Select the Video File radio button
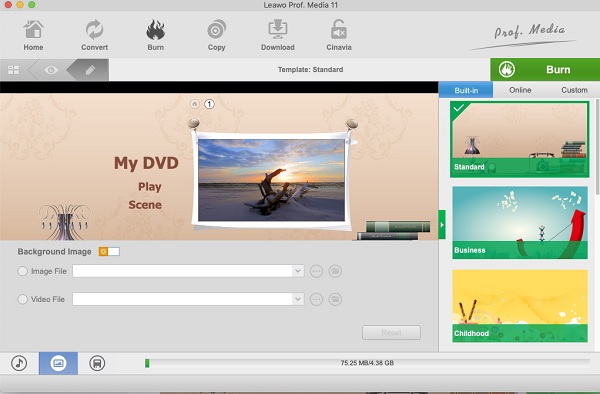This screenshot has width=600, height=394. pos(23,299)
